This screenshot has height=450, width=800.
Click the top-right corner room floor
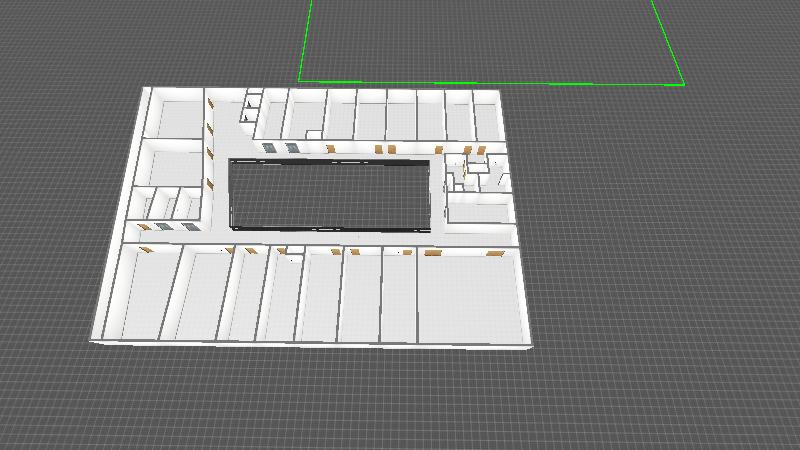point(486,120)
